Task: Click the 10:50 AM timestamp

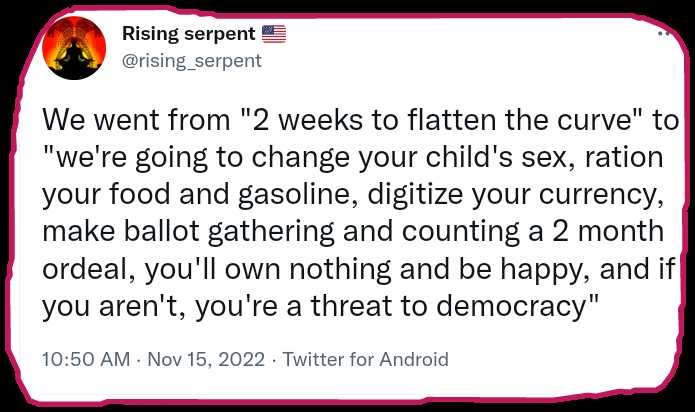Action: (86, 359)
